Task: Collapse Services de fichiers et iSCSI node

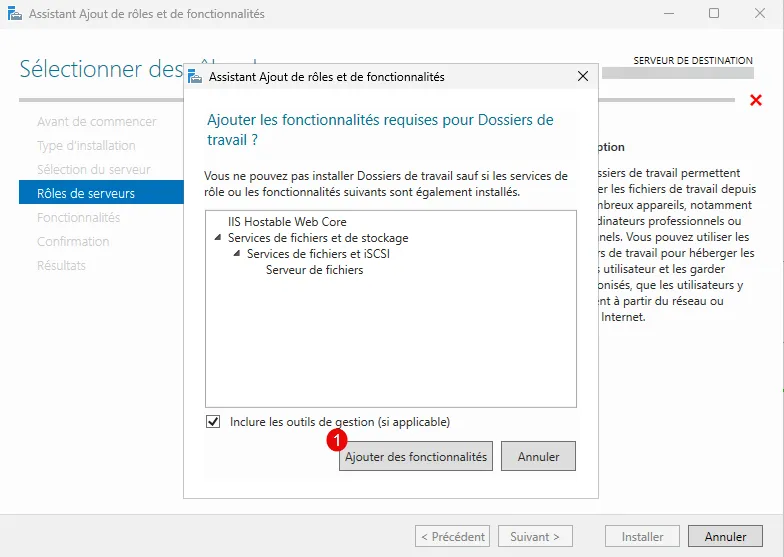Action: click(237, 254)
